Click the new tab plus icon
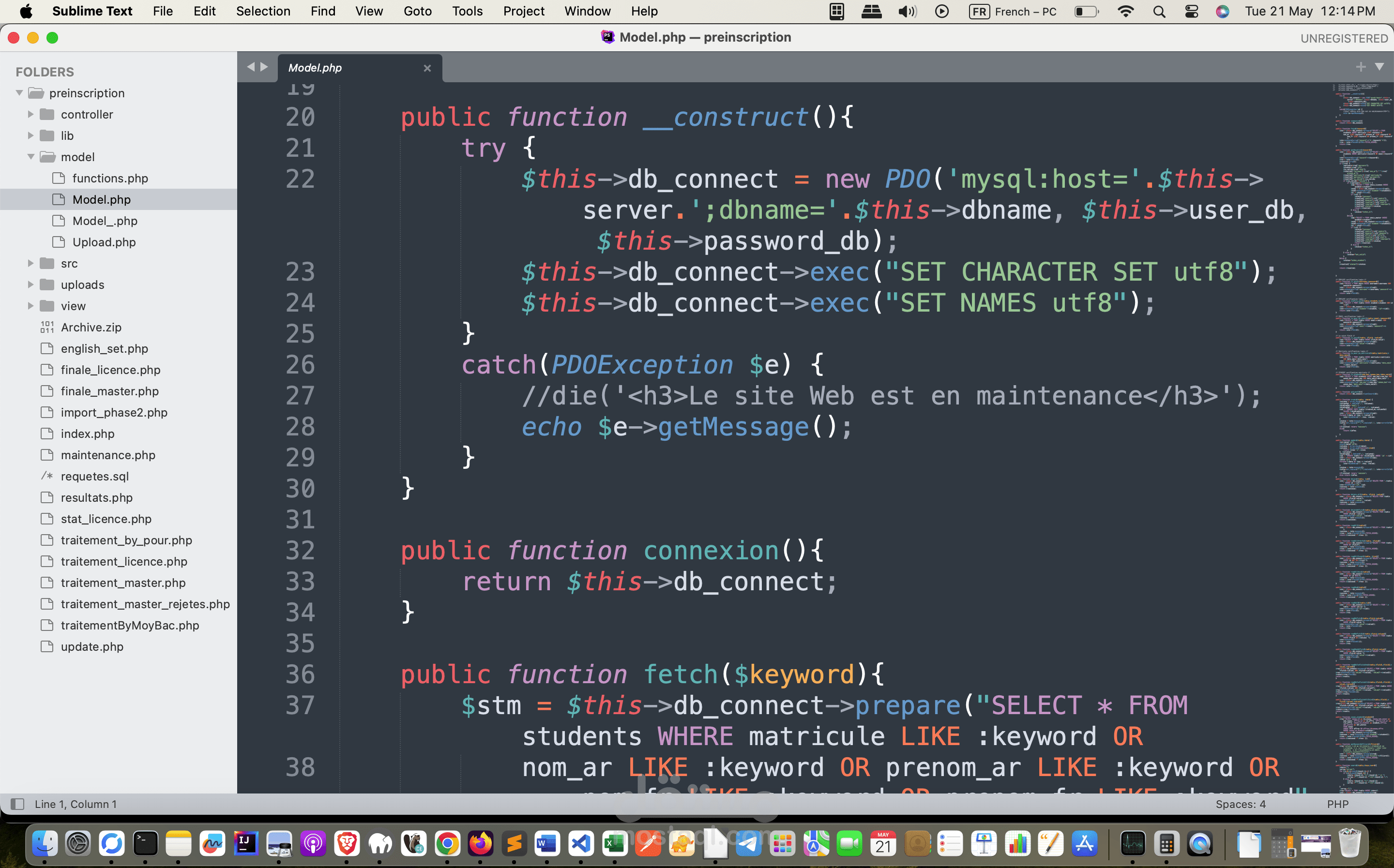This screenshot has width=1394, height=868. pyautogui.click(x=1360, y=67)
